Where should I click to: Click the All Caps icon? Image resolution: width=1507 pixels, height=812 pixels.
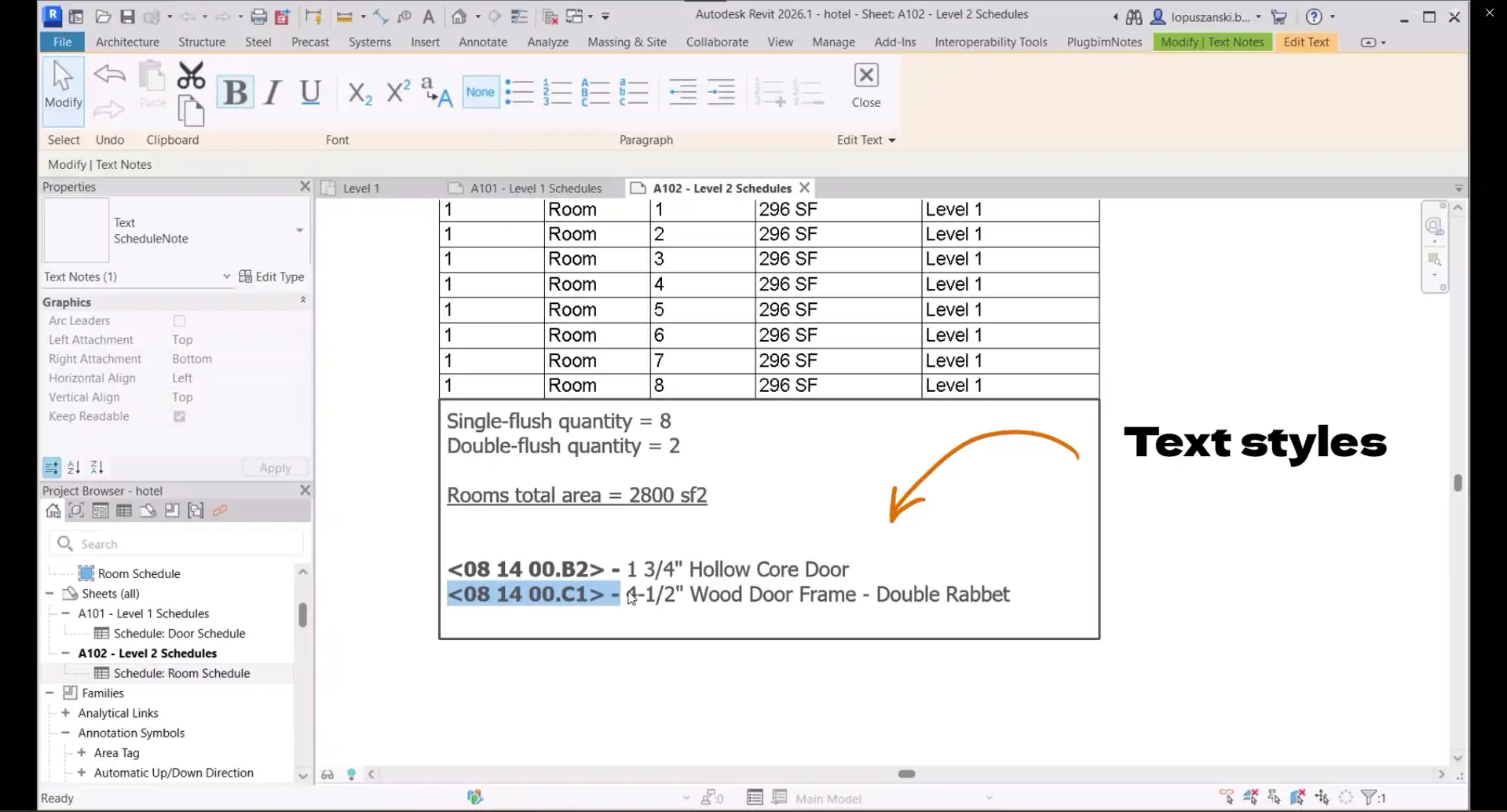(437, 93)
